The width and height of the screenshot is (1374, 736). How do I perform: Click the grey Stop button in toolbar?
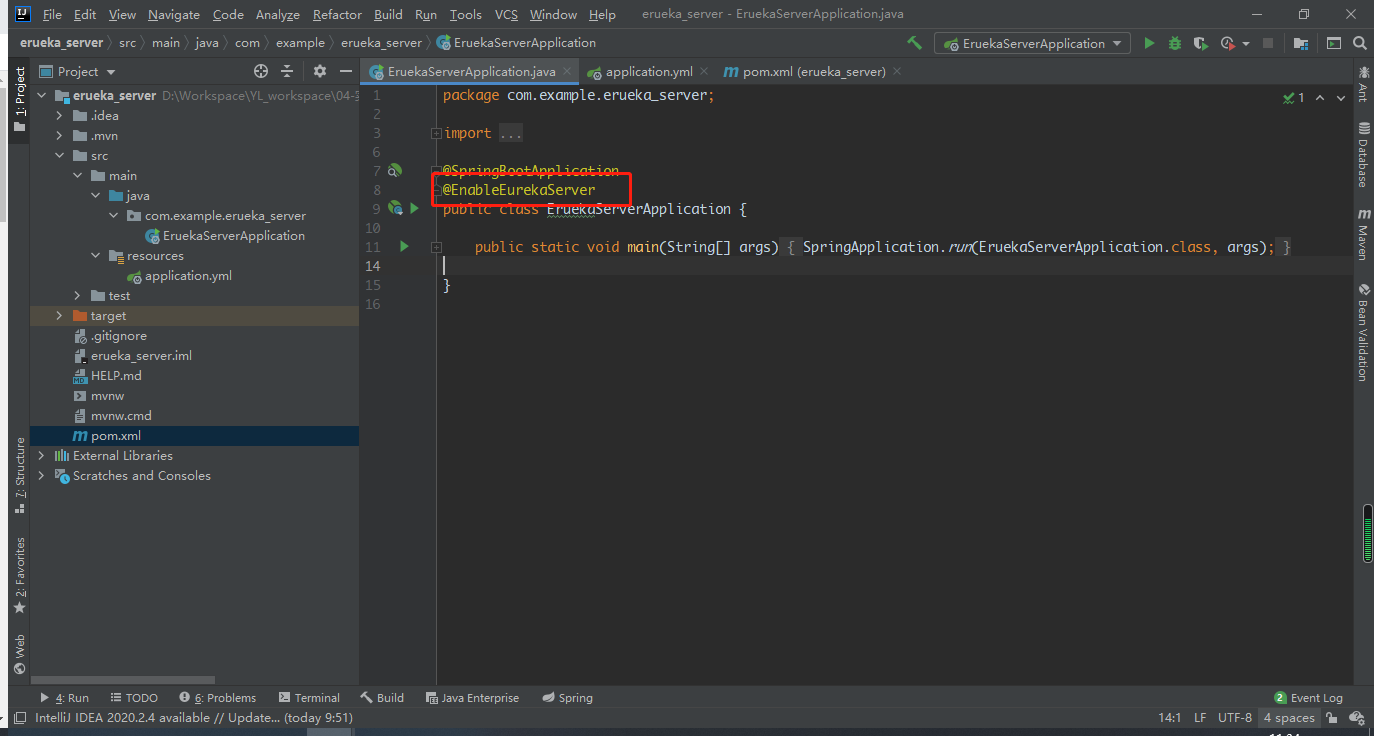click(1268, 43)
